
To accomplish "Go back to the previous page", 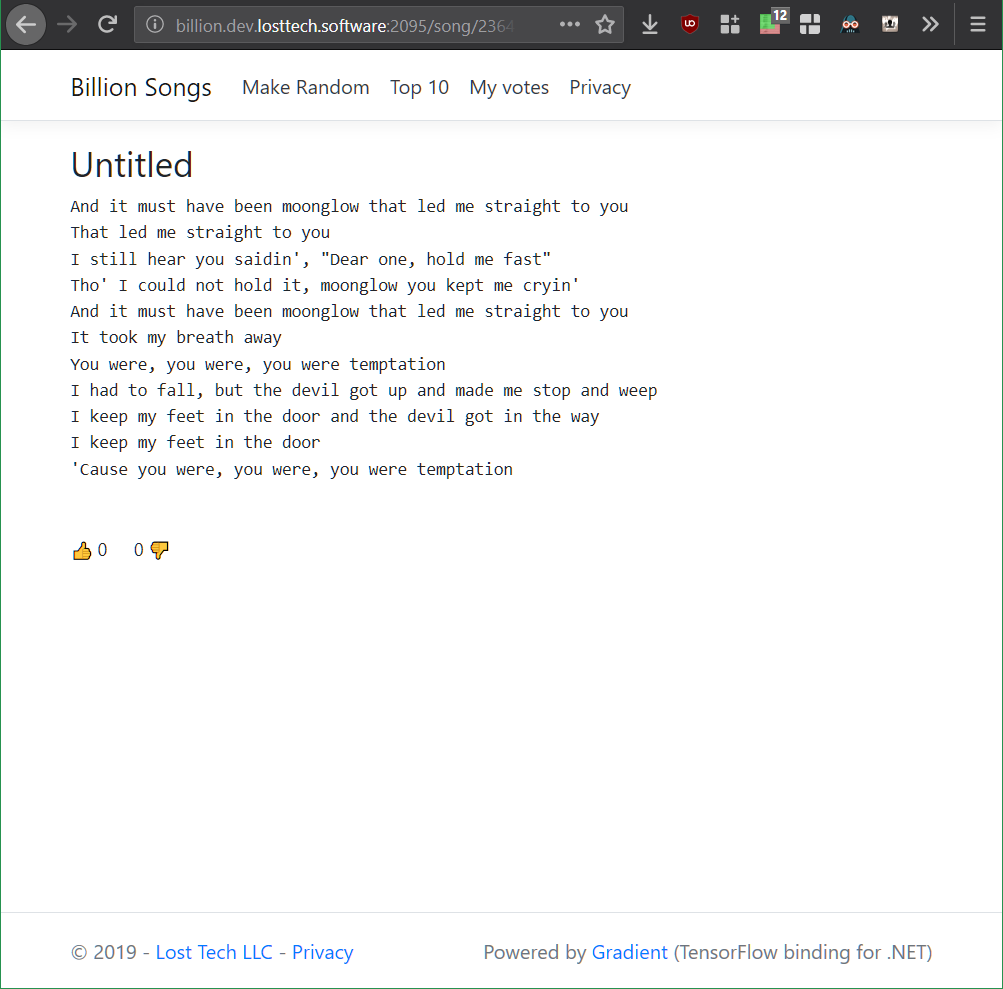I will point(26,25).
